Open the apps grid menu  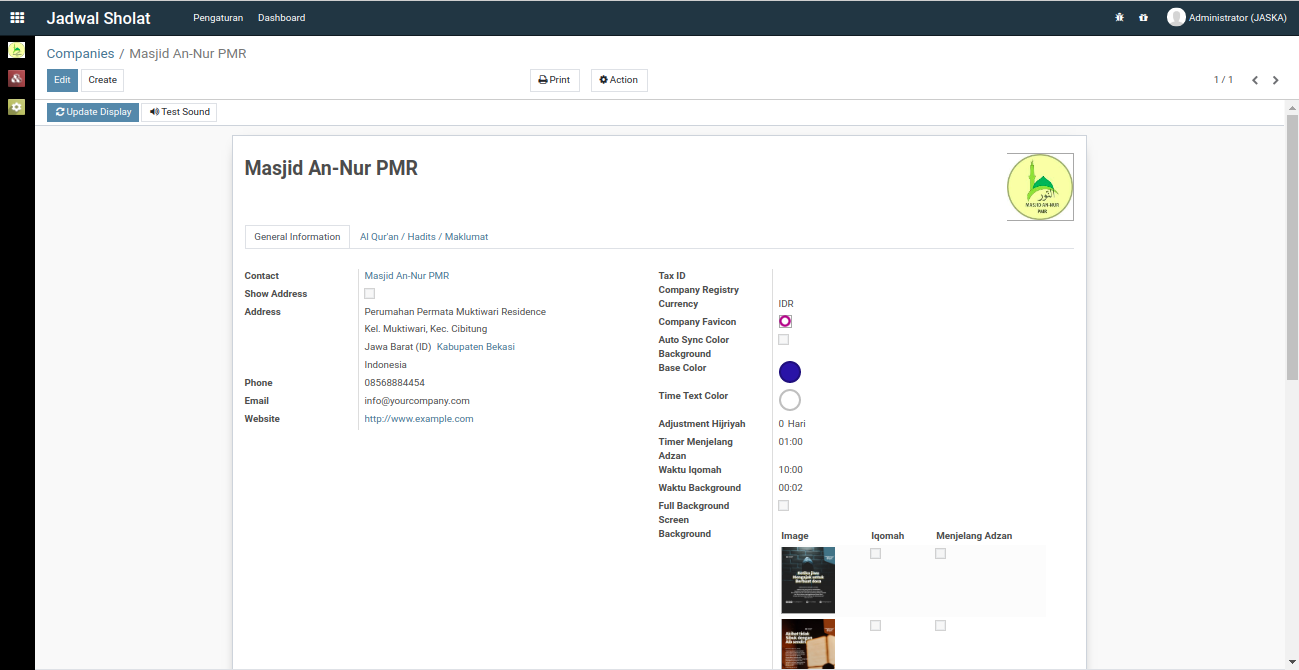(x=17, y=18)
